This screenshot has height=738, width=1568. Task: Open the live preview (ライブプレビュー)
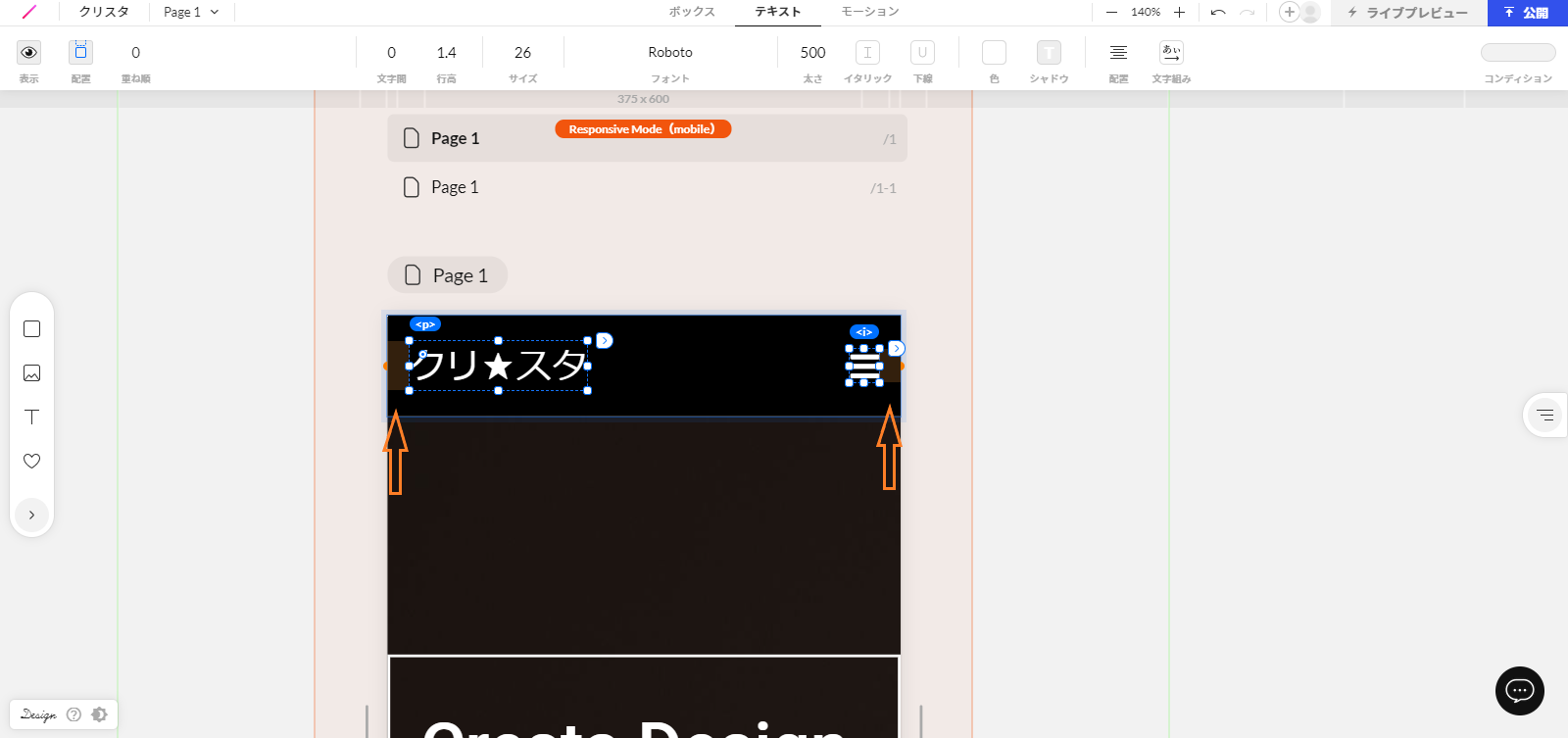click(1408, 13)
